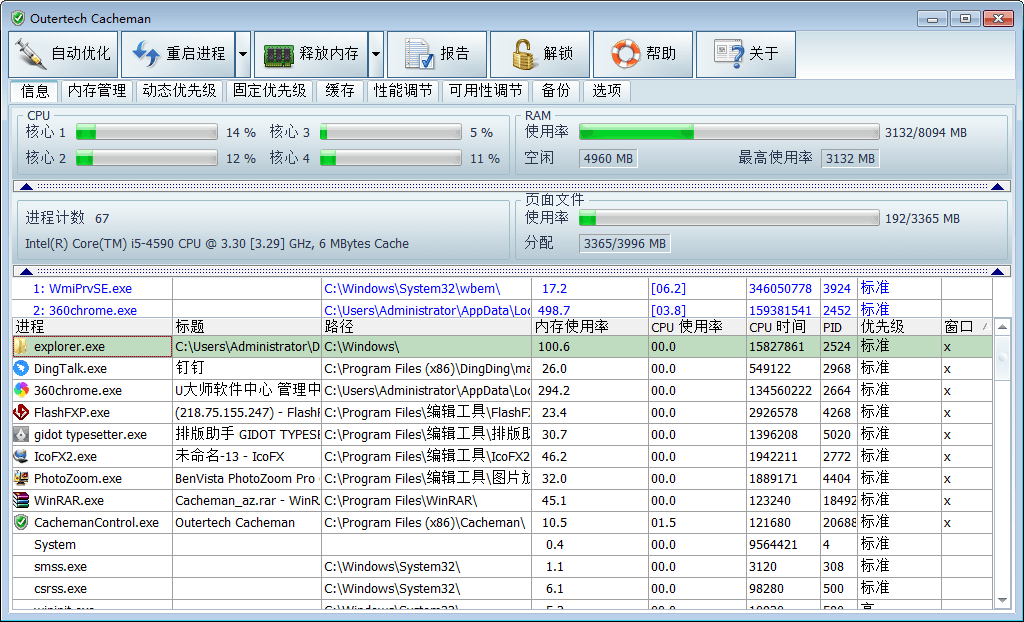Image resolution: width=1024 pixels, height=622 pixels.
Task: Go to the 备份 tab
Action: pos(556,91)
